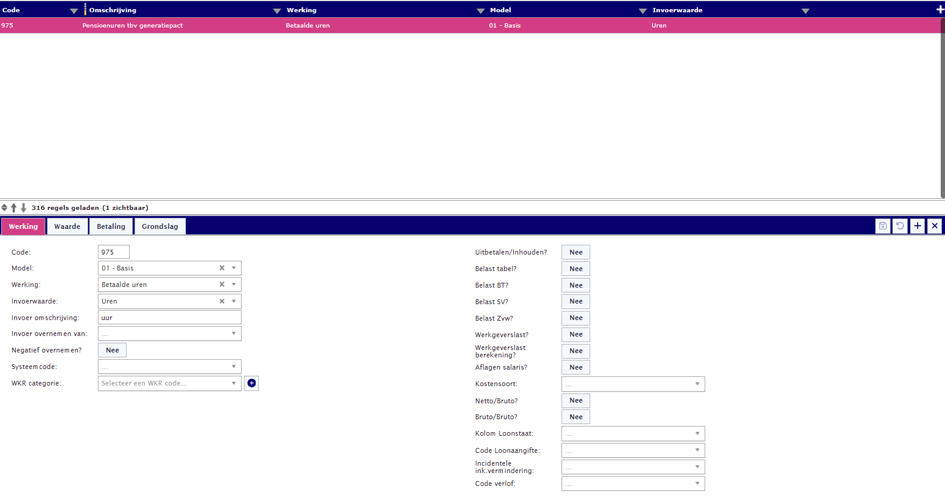Open filter on Code column

click(x=74, y=11)
